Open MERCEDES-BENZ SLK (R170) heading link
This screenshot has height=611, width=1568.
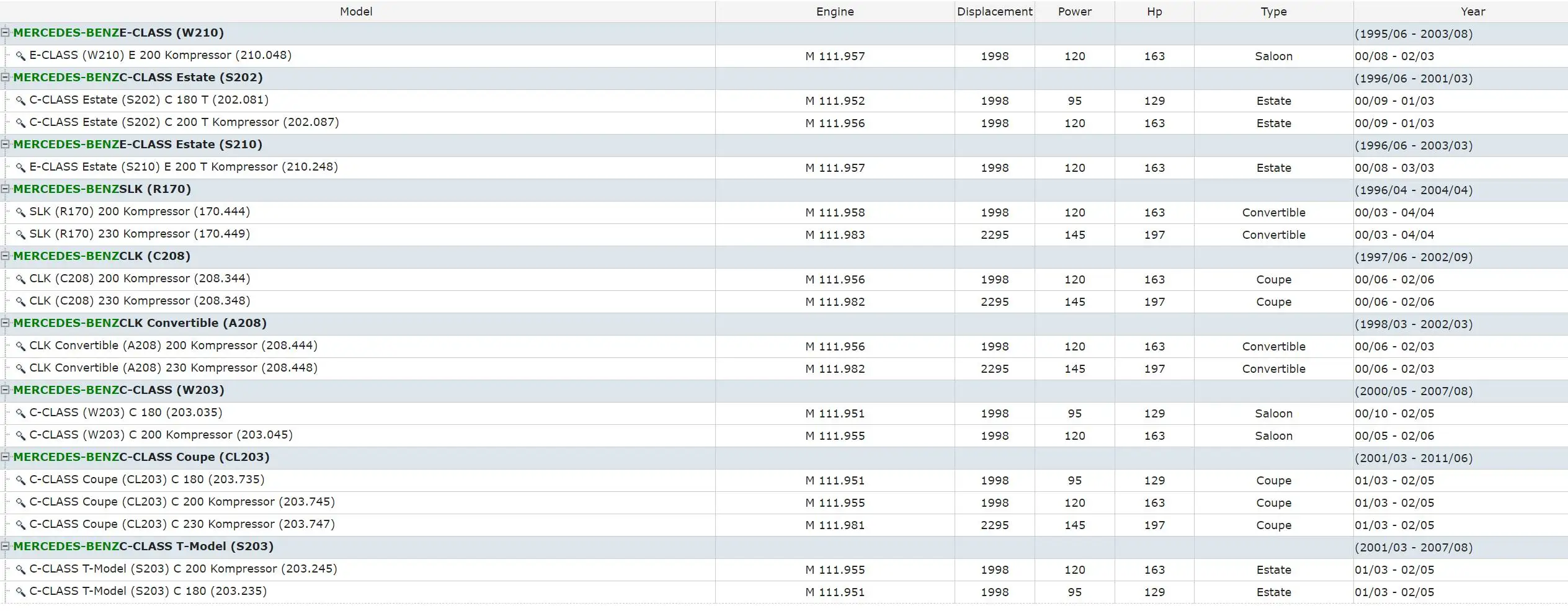(102, 189)
